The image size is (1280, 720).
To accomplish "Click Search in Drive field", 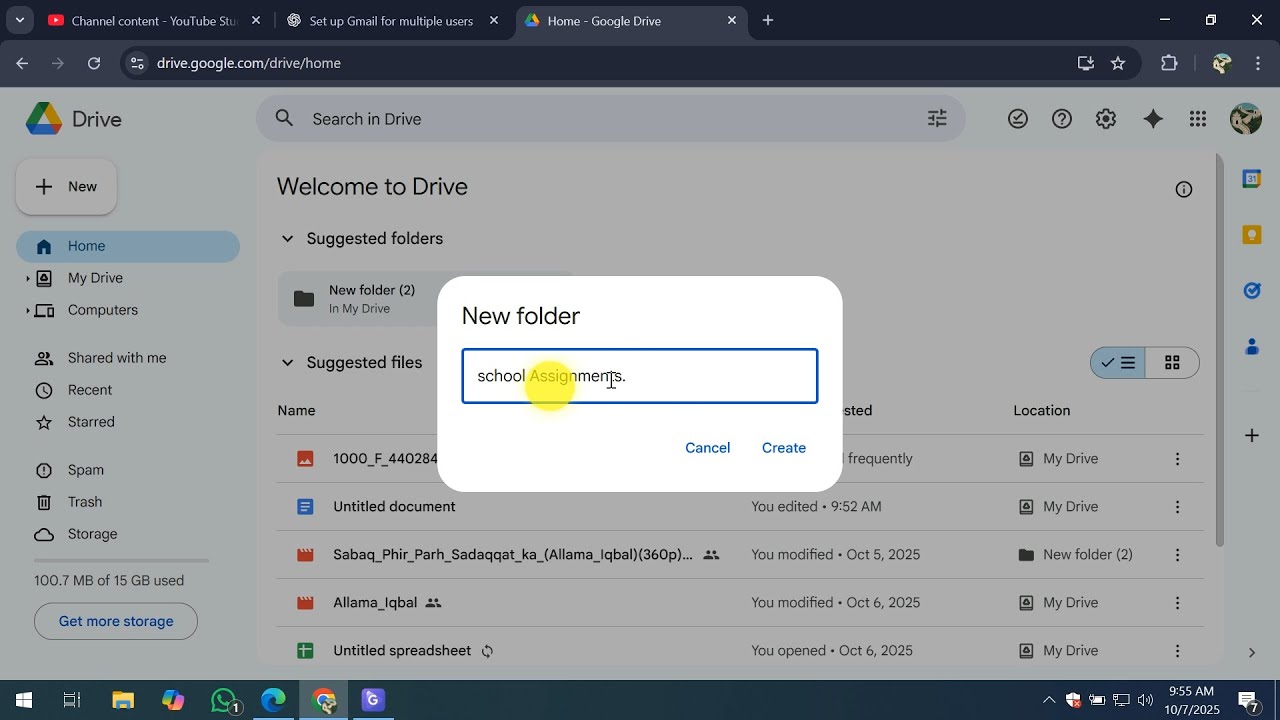I will 610,119.
